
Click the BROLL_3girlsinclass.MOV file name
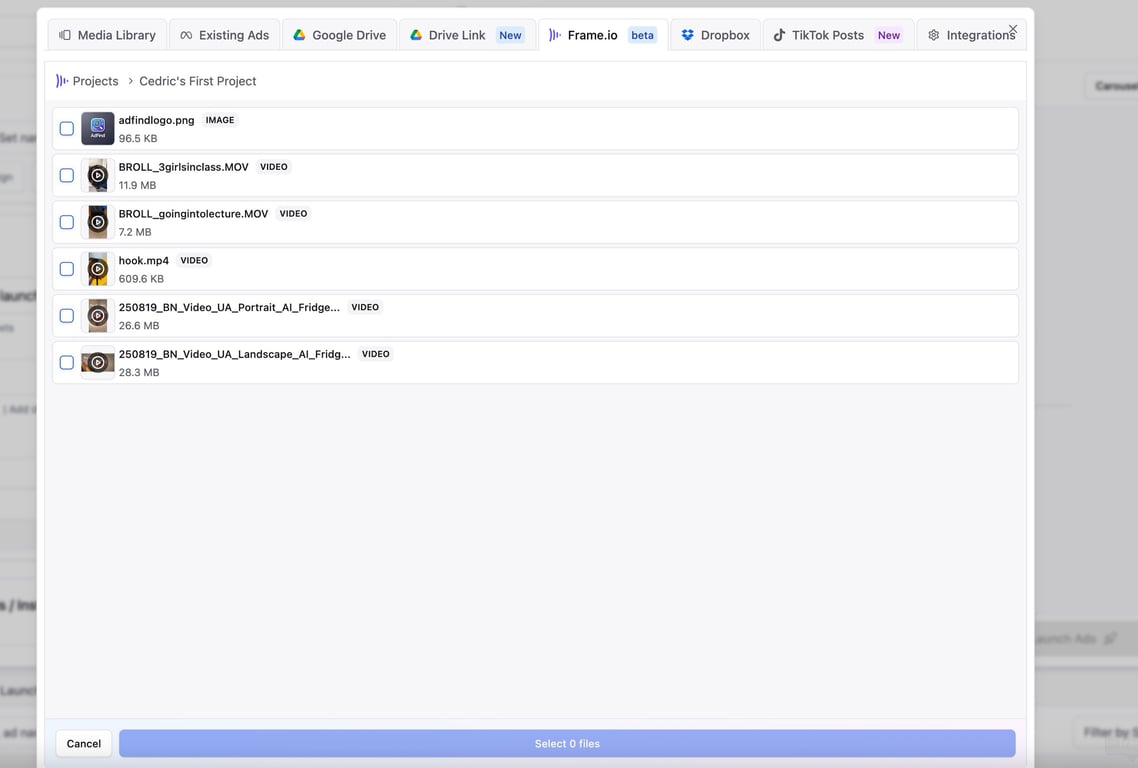[184, 167]
